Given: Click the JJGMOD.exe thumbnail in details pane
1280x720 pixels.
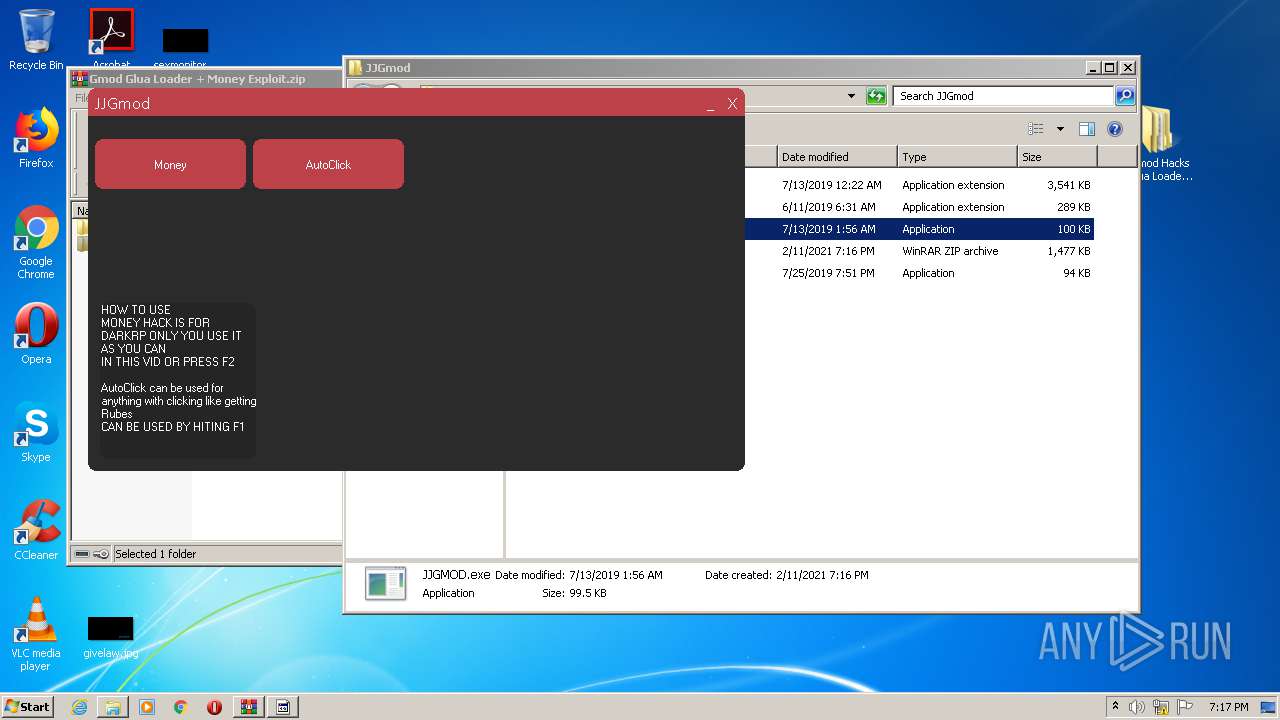Looking at the screenshot, I should pyautogui.click(x=385, y=583).
